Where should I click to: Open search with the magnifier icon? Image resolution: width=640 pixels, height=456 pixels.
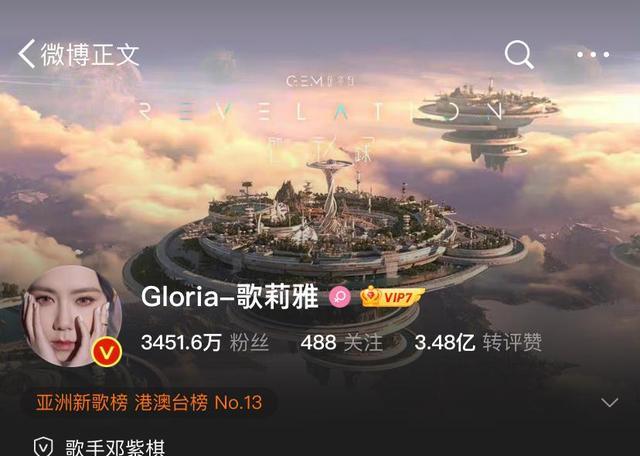click(519, 54)
